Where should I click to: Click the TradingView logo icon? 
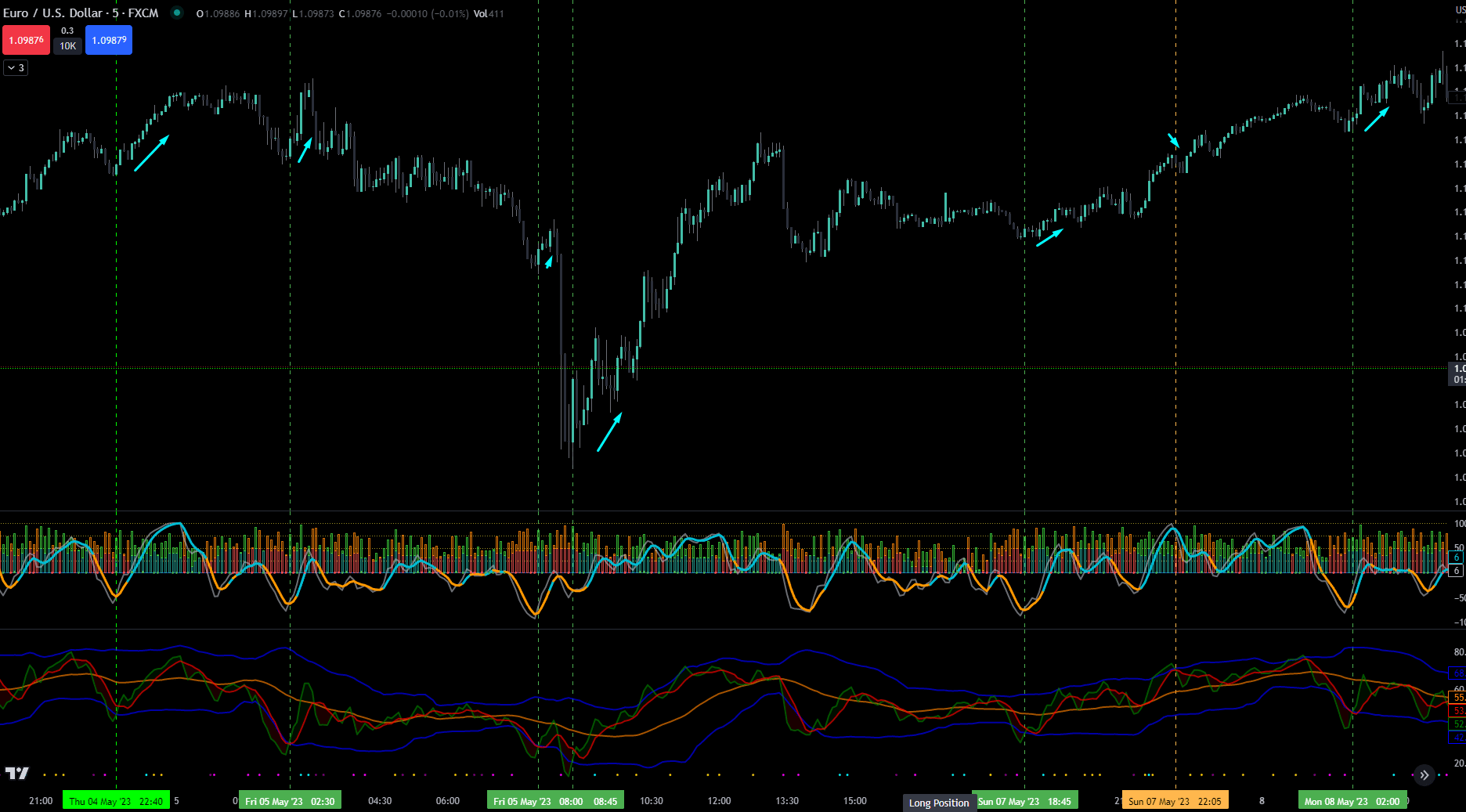(16, 774)
